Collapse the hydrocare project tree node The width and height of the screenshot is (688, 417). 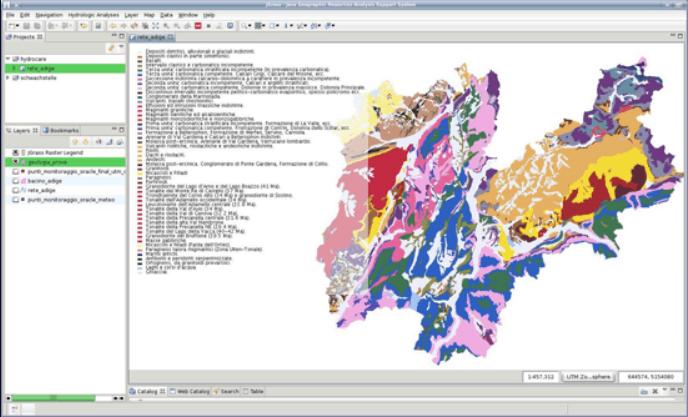pos(8,59)
